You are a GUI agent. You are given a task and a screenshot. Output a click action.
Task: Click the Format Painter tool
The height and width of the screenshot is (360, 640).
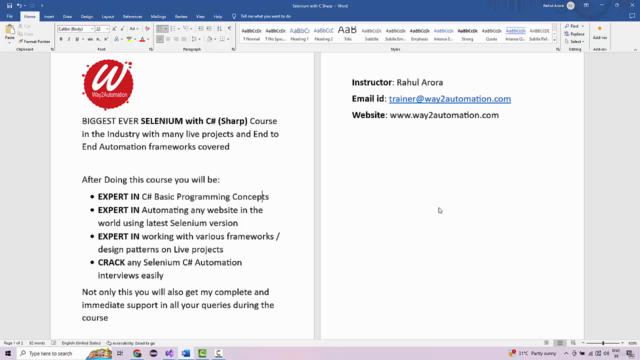click(x=34, y=41)
